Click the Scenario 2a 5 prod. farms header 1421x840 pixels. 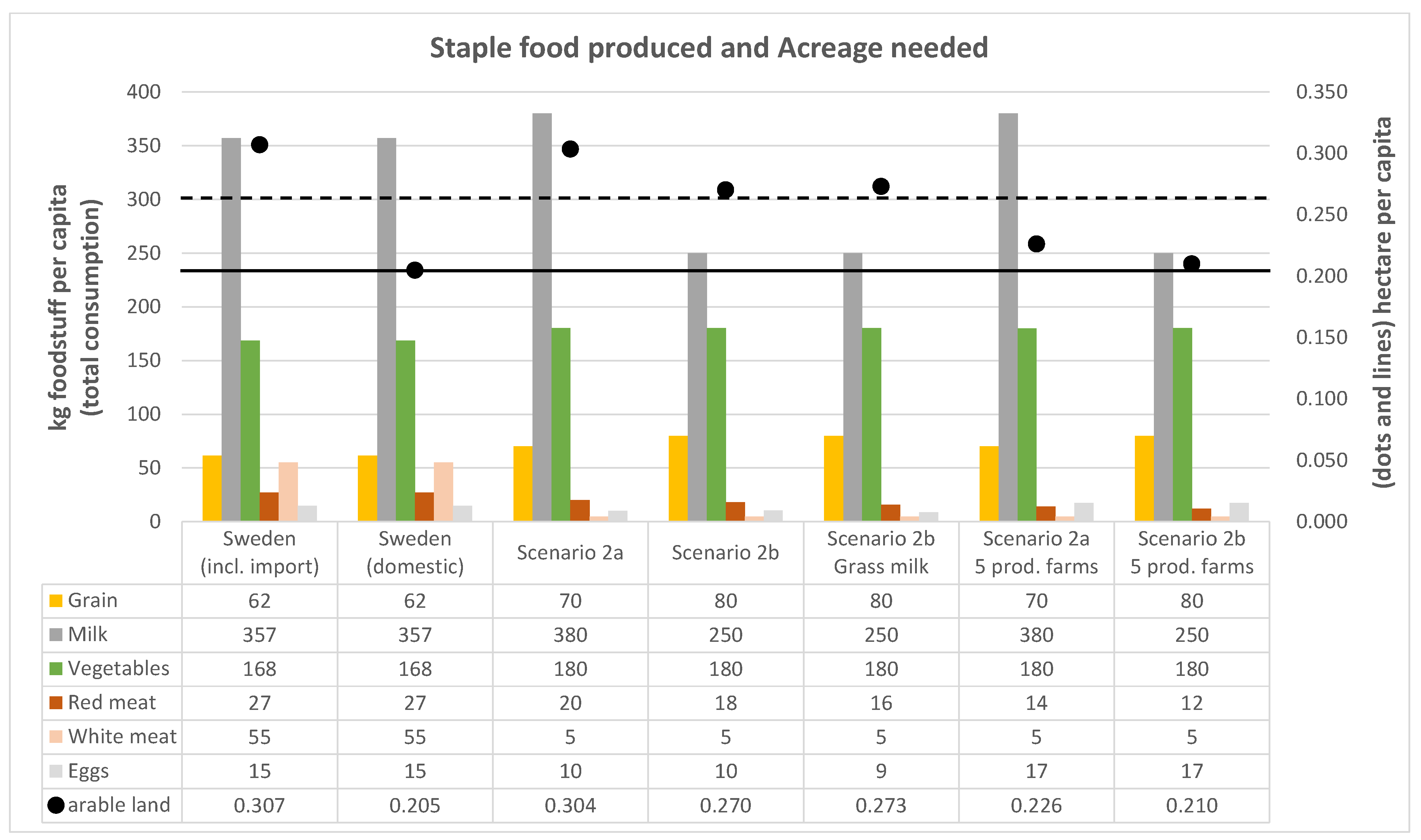[1036, 553]
